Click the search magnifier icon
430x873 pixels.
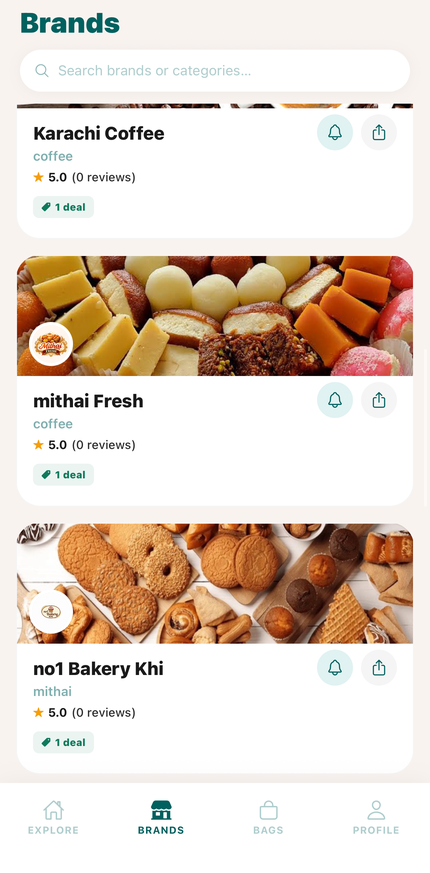point(41,71)
